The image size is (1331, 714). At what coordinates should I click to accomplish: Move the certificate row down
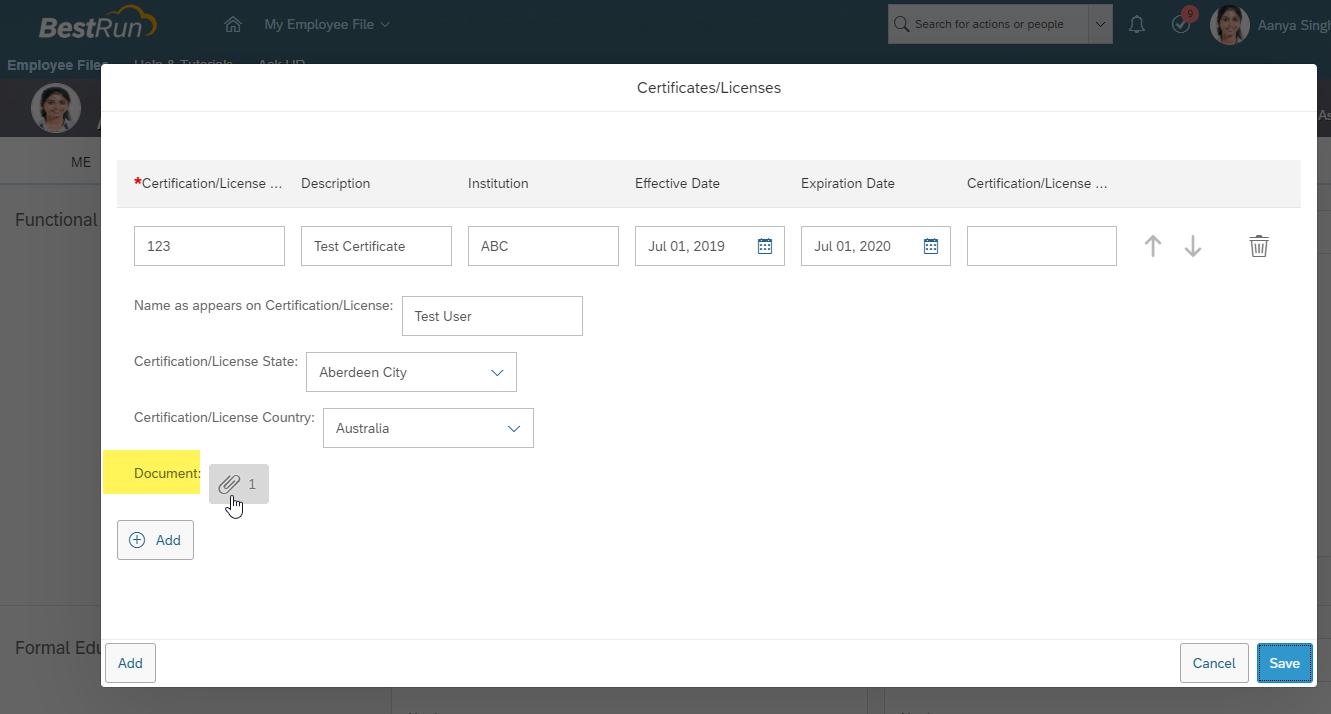click(1193, 246)
